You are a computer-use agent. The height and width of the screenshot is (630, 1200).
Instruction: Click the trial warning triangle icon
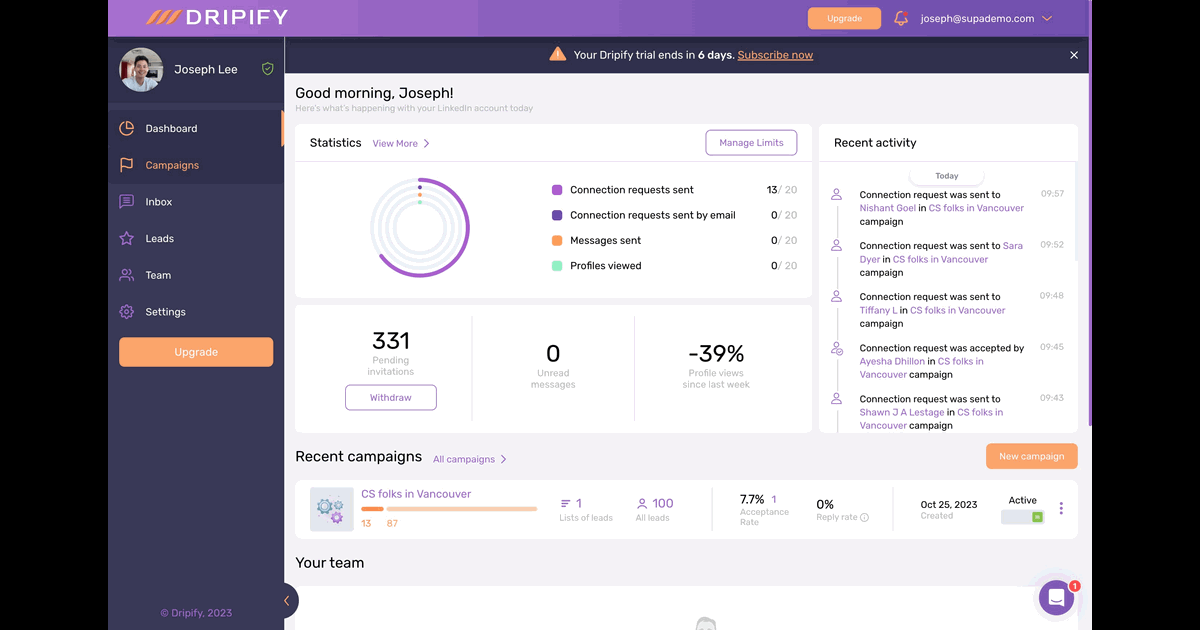[557, 54]
